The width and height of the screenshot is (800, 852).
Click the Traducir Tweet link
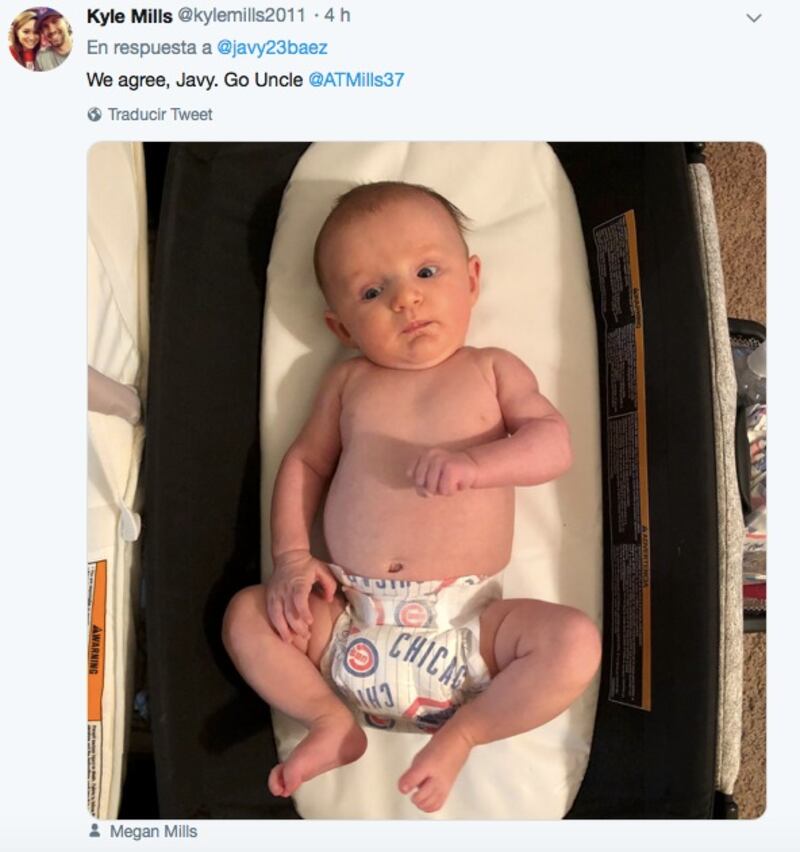click(x=160, y=114)
